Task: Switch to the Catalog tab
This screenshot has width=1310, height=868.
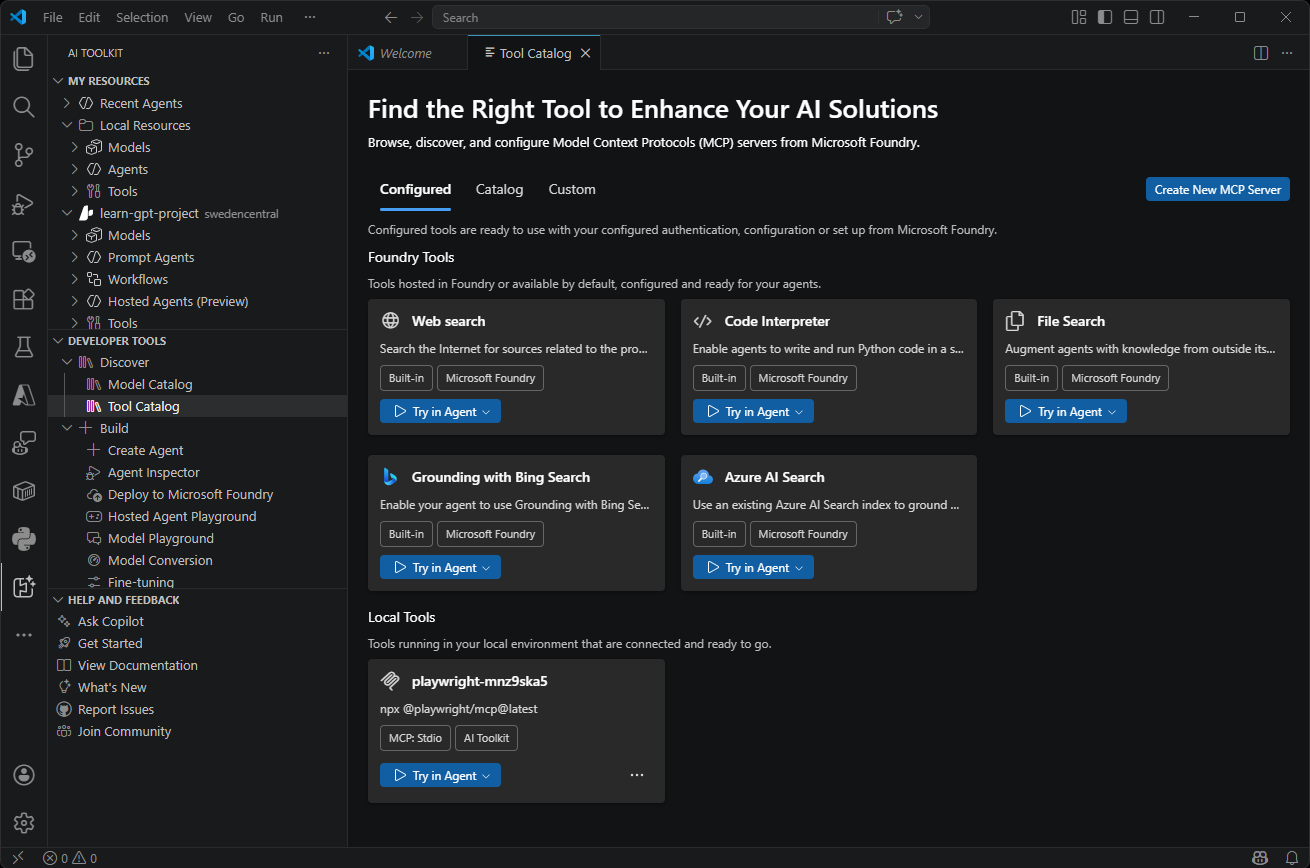Action: point(499,189)
